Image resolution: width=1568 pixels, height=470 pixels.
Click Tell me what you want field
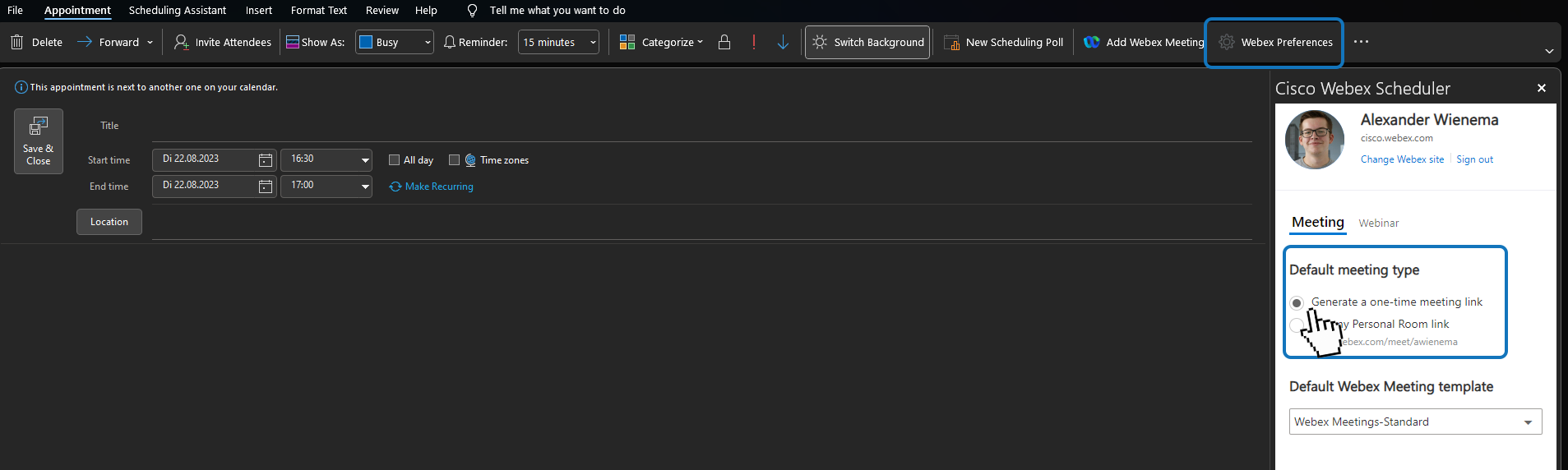point(557,11)
